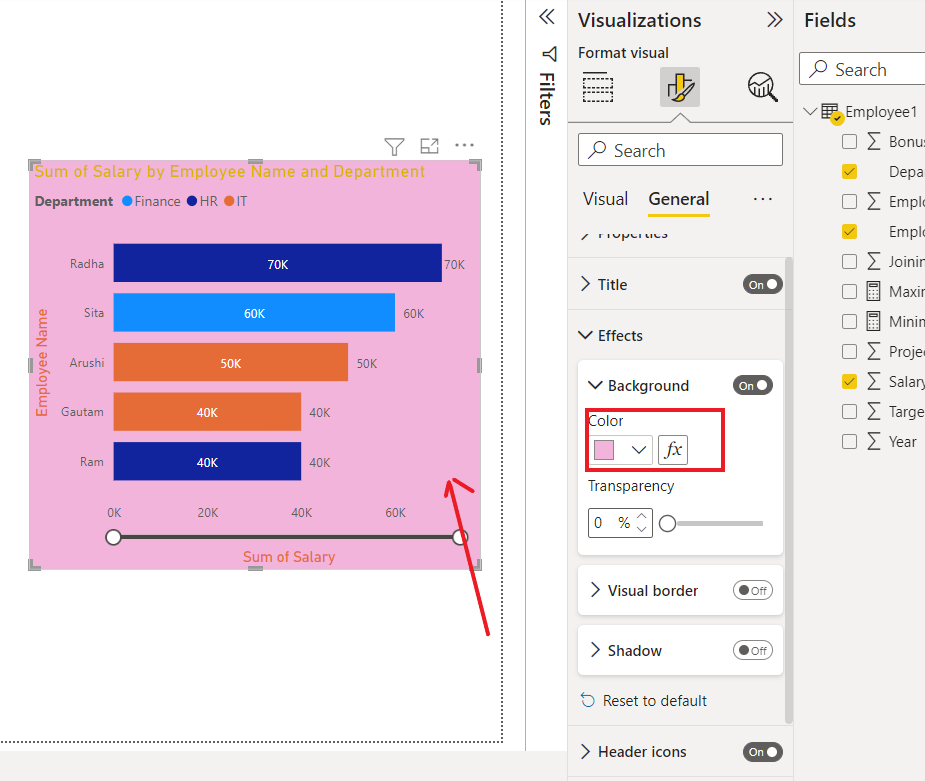Expand the Title section
The width and height of the screenshot is (925, 781).
(x=585, y=284)
